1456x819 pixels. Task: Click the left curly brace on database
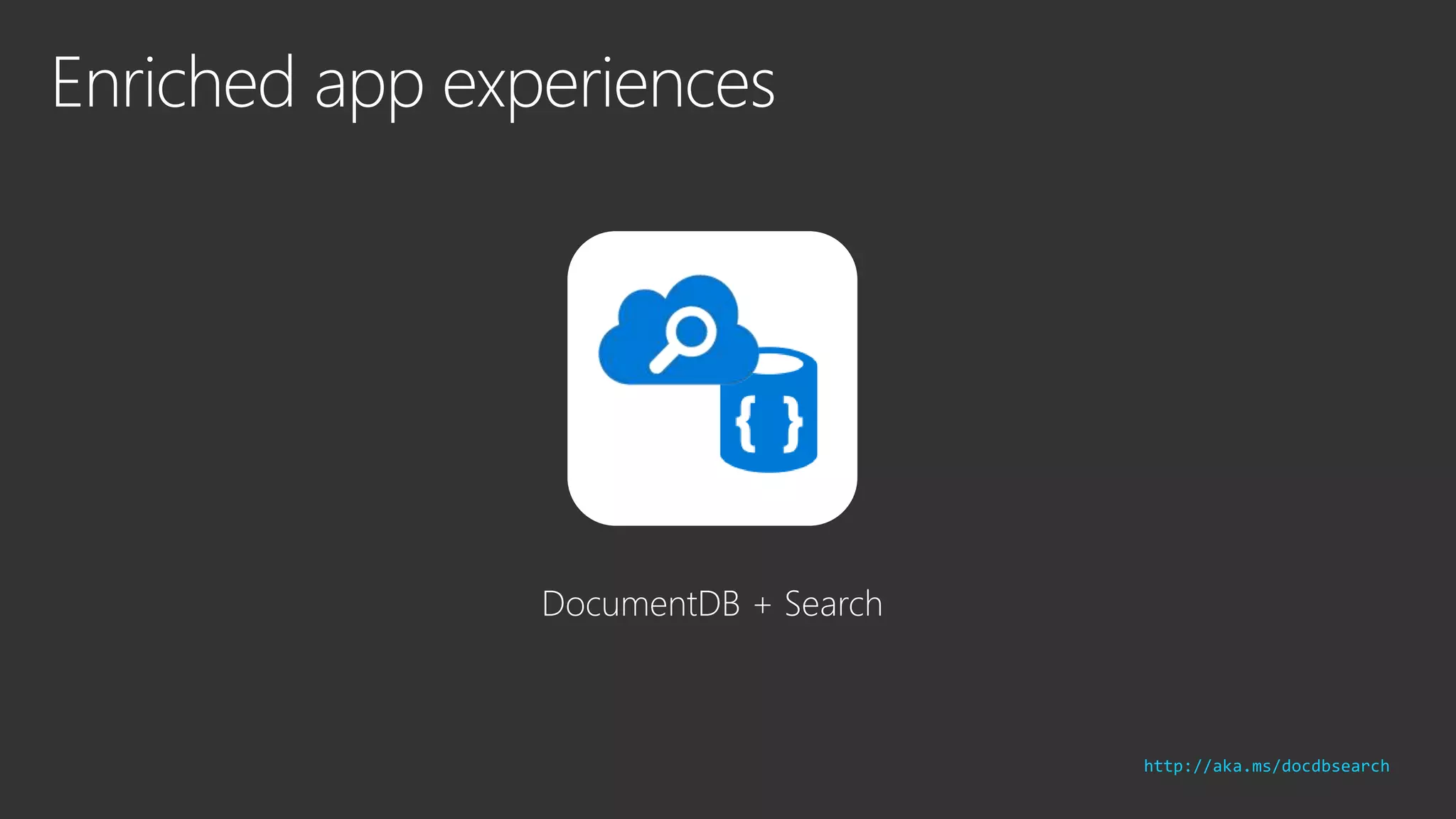[x=746, y=424]
